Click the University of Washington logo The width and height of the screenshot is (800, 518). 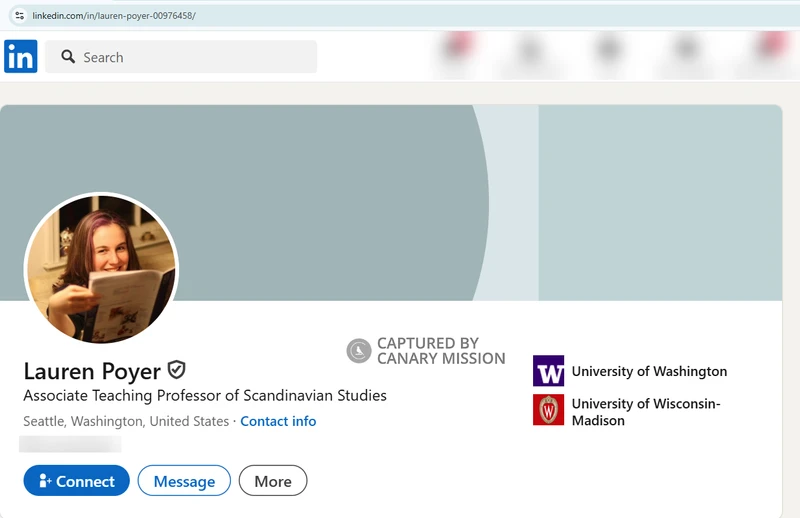548,371
